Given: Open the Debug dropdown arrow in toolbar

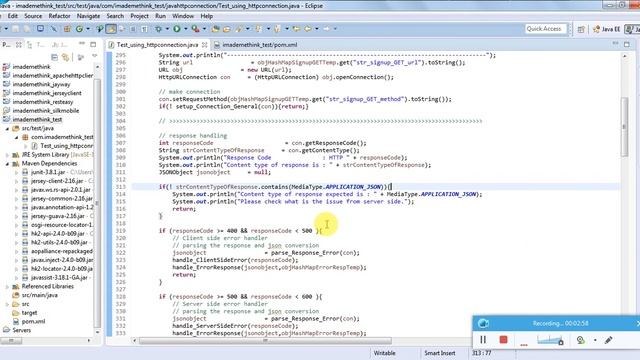Looking at the screenshot, I should (167, 29).
